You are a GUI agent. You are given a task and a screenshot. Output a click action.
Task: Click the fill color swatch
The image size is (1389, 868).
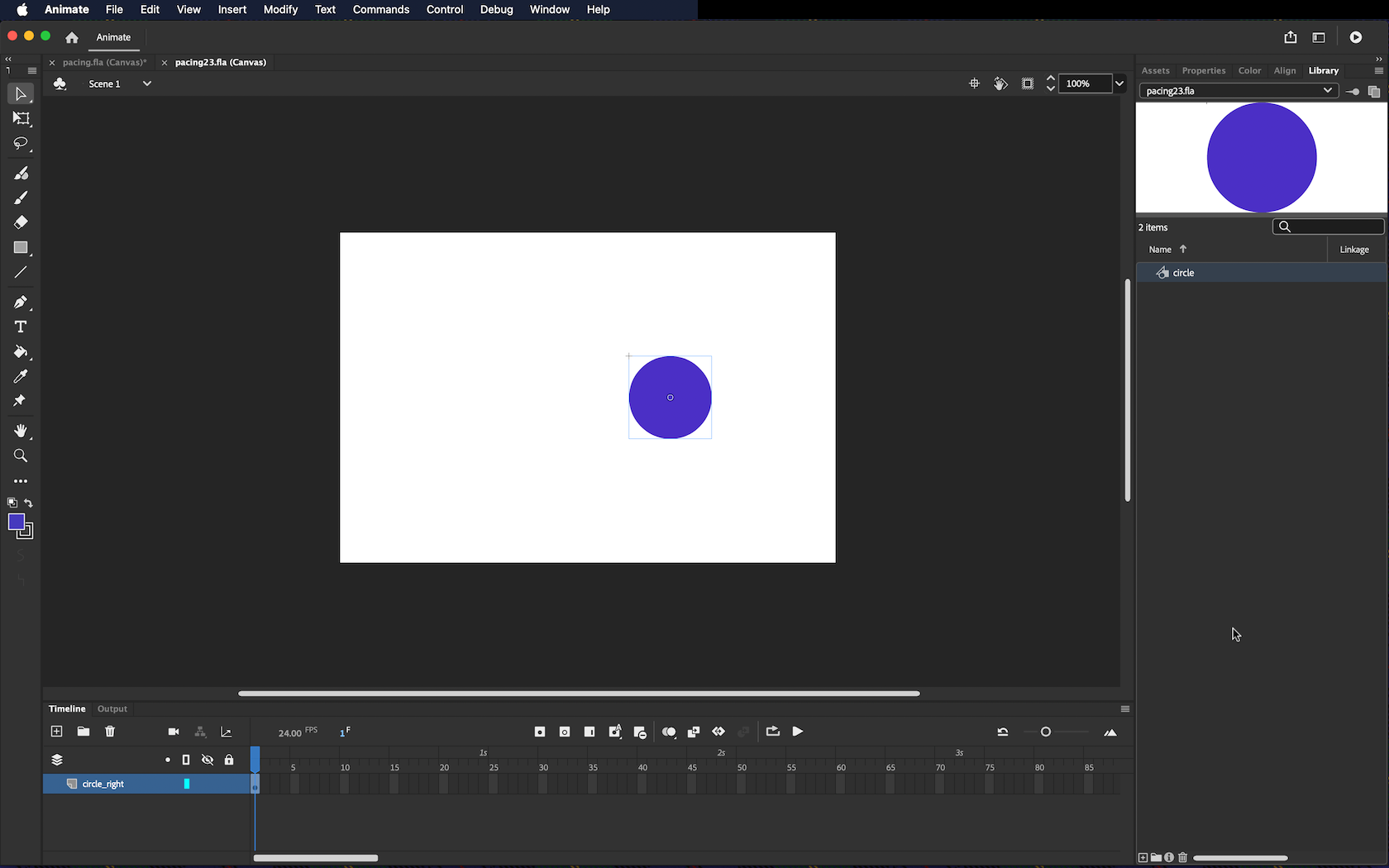pyautogui.click(x=16, y=522)
